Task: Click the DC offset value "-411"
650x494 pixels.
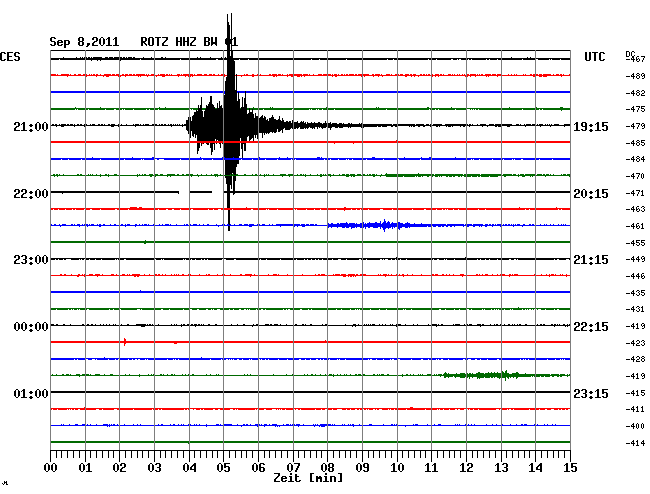Action: point(635,409)
